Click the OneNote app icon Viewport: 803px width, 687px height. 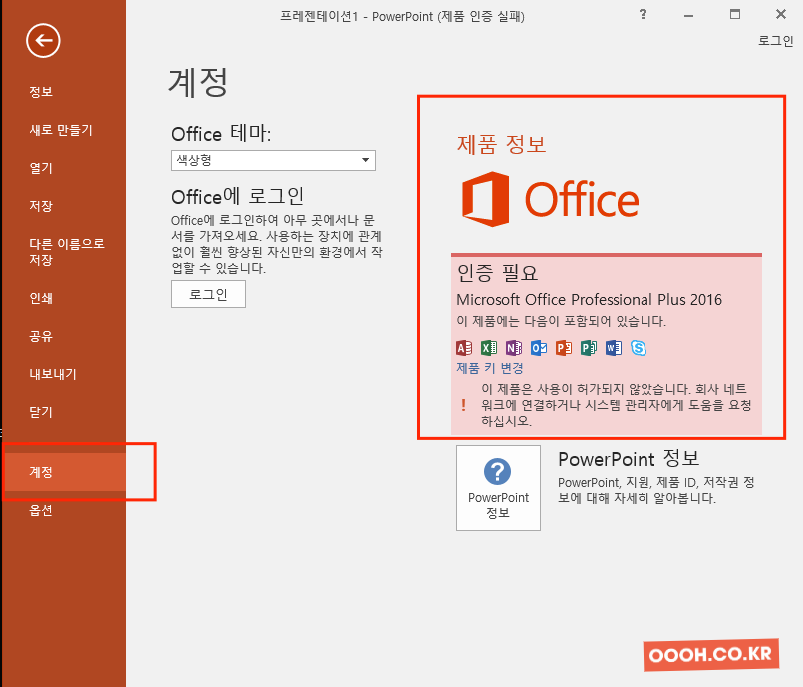514,348
